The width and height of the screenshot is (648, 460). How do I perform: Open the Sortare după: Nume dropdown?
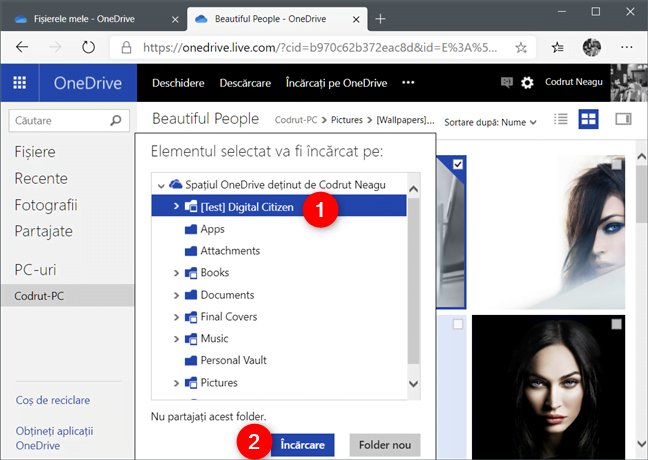click(490, 122)
